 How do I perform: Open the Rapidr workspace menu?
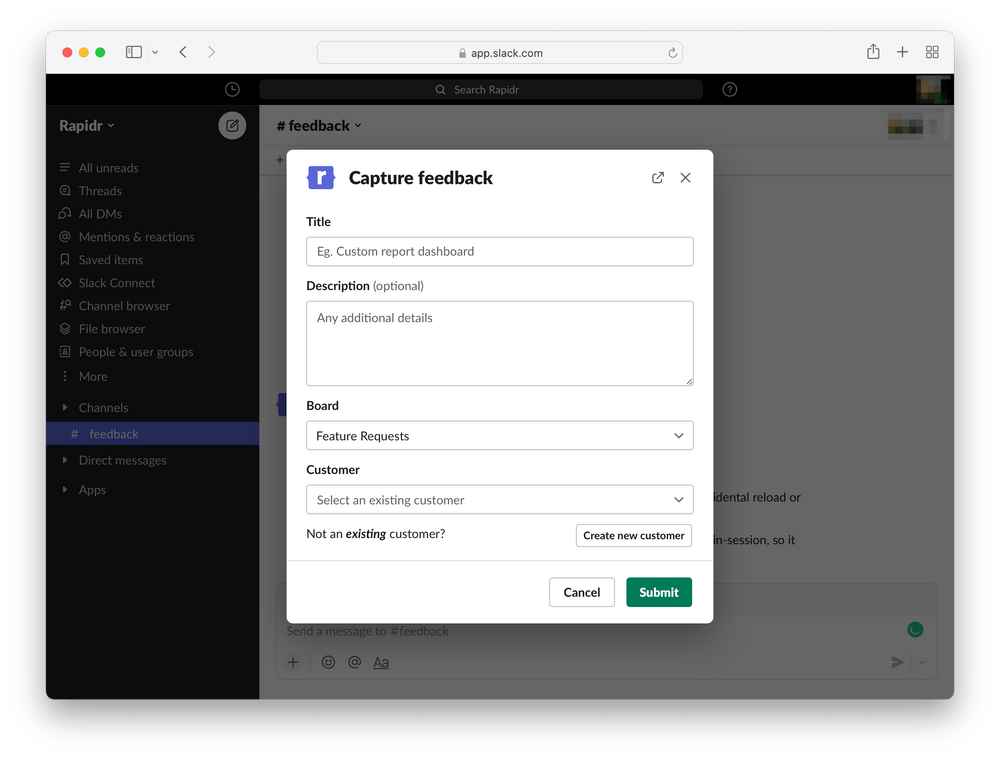point(87,126)
